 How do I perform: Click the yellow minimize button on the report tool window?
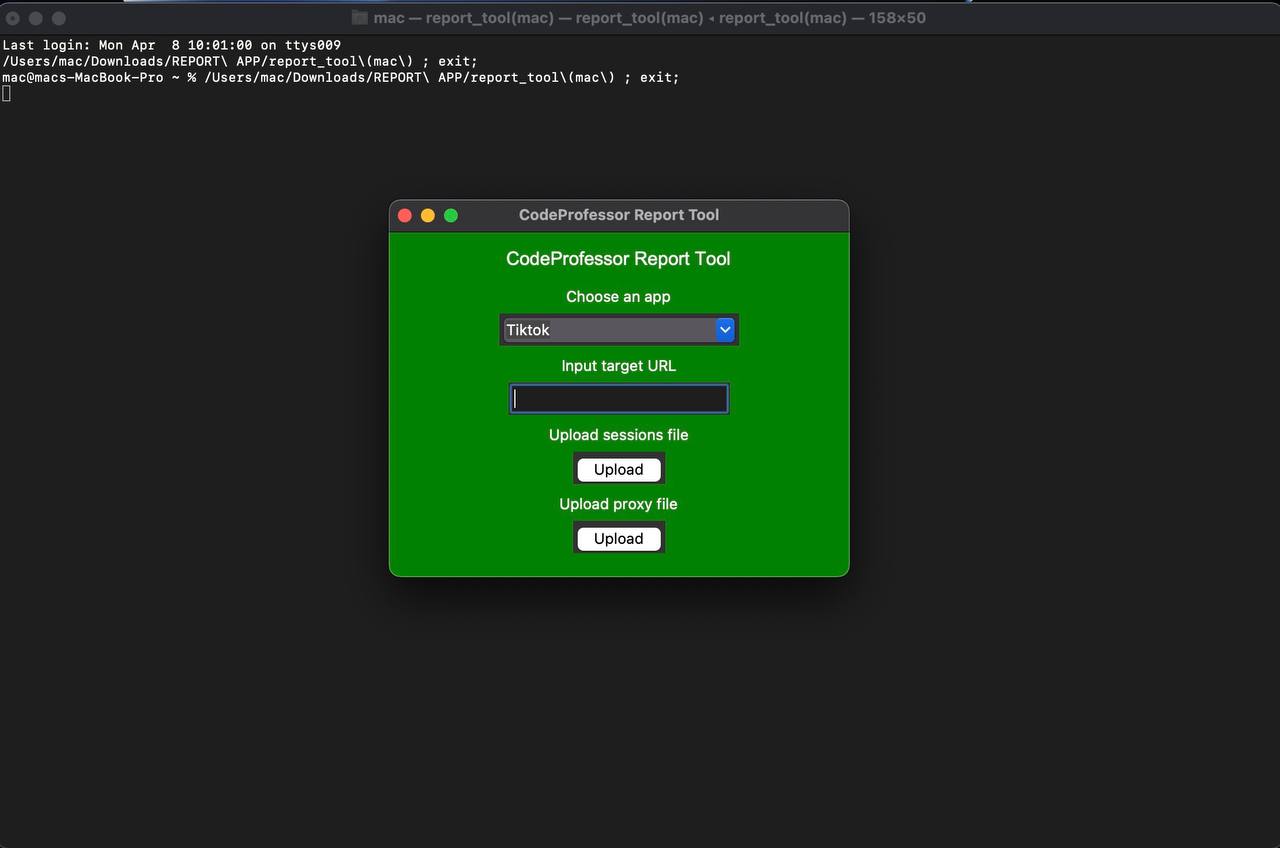tap(427, 214)
